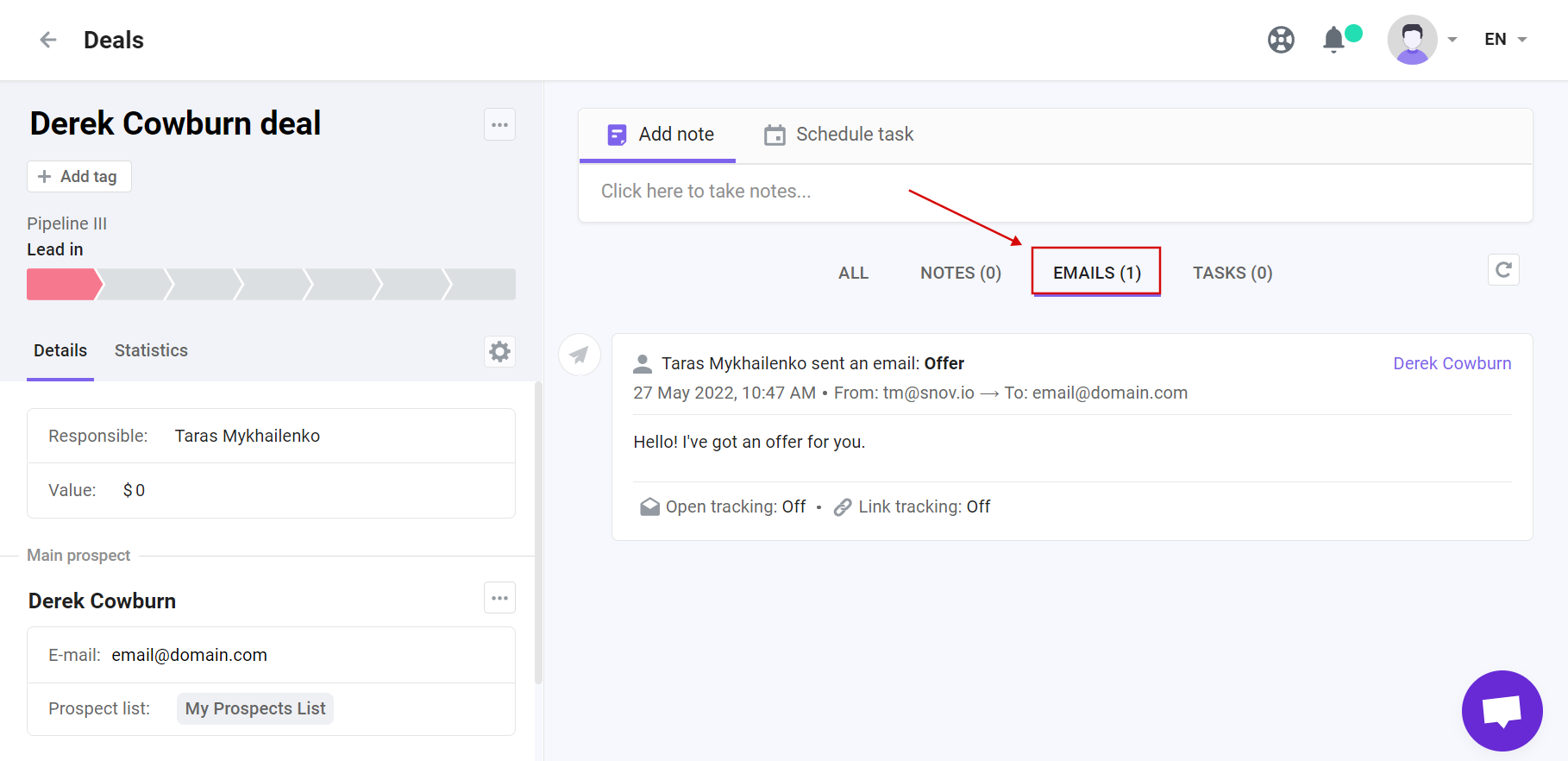The image size is (1568, 761).
Task: Open the live chat bubble
Action: click(x=1502, y=711)
